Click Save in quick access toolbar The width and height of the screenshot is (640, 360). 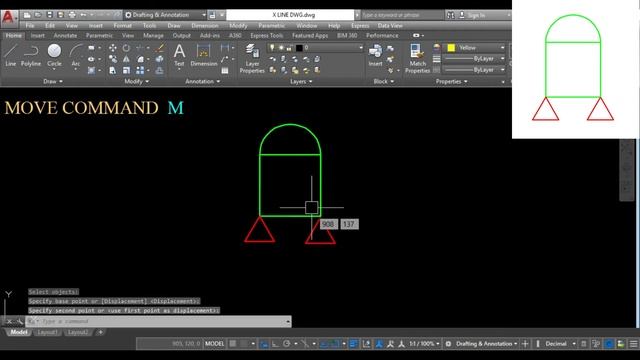tap(49, 15)
